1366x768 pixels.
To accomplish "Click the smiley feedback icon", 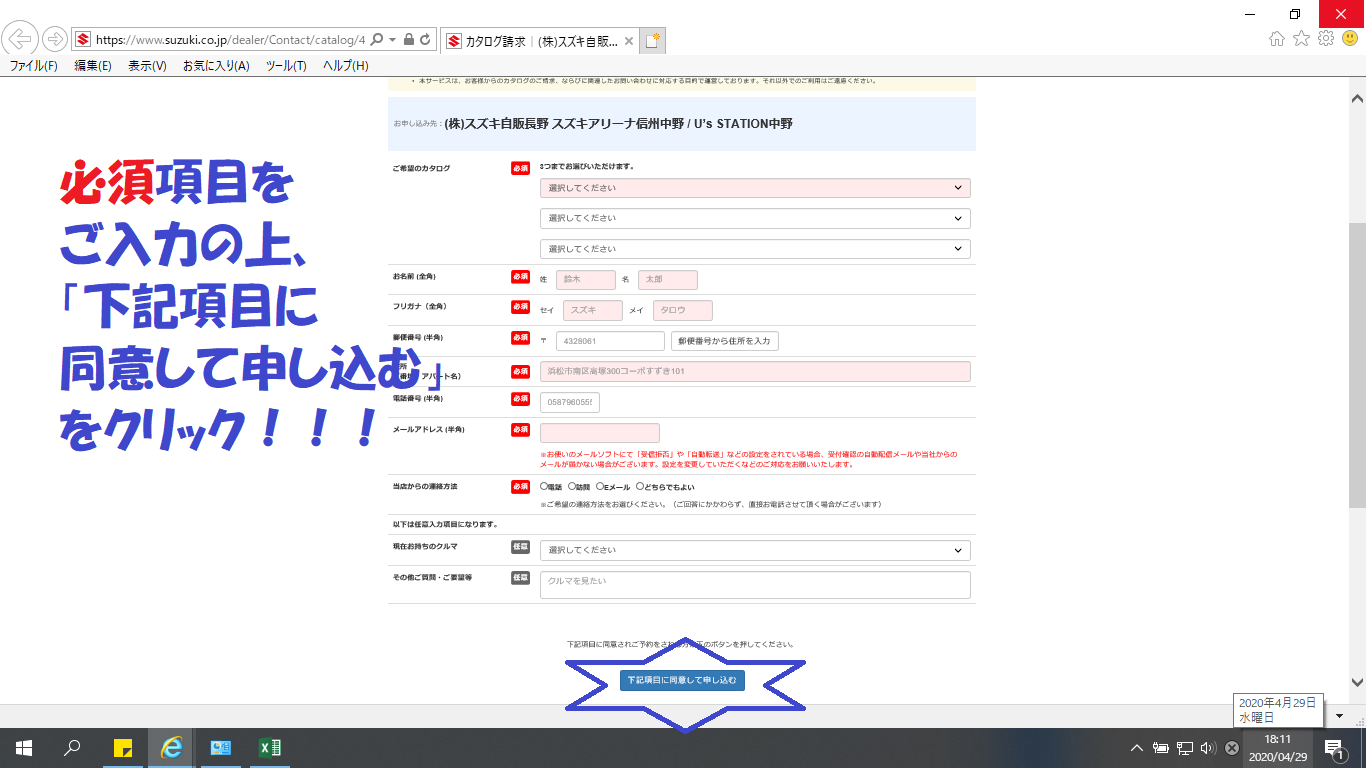I will click(x=1350, y=39).
